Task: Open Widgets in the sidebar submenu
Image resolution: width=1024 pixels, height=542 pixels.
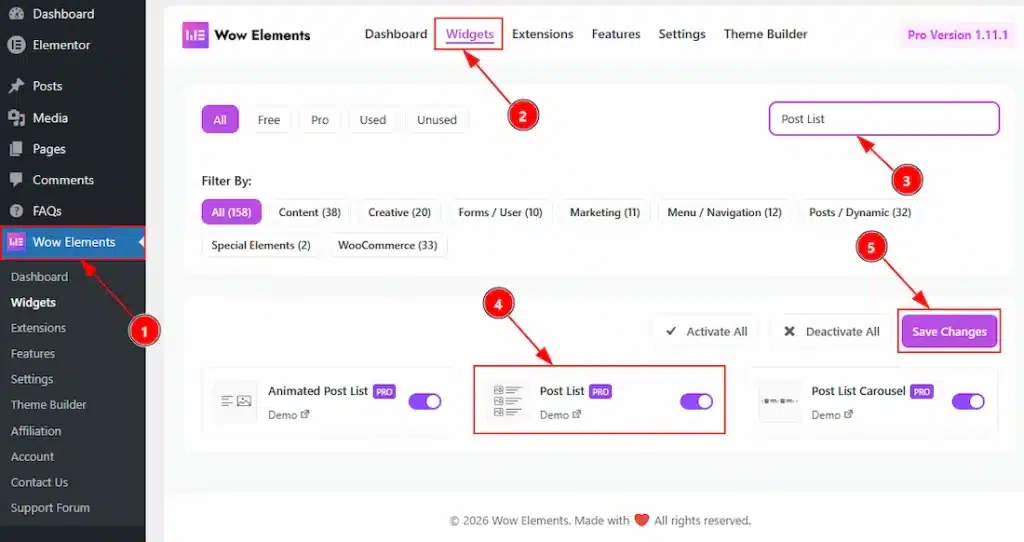Action: pyautogui.click(x=33, y=302)
